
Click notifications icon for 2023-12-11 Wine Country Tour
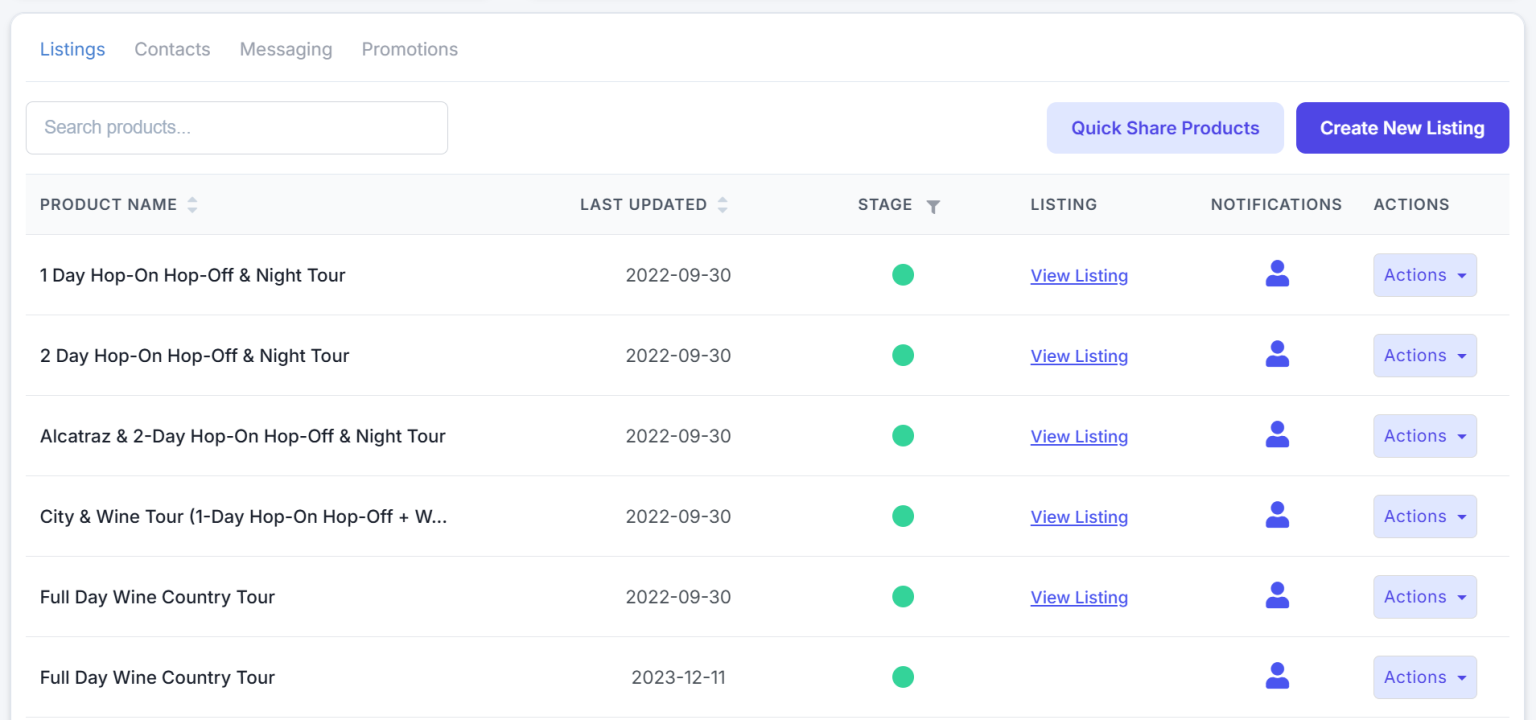click(1277, 676)
